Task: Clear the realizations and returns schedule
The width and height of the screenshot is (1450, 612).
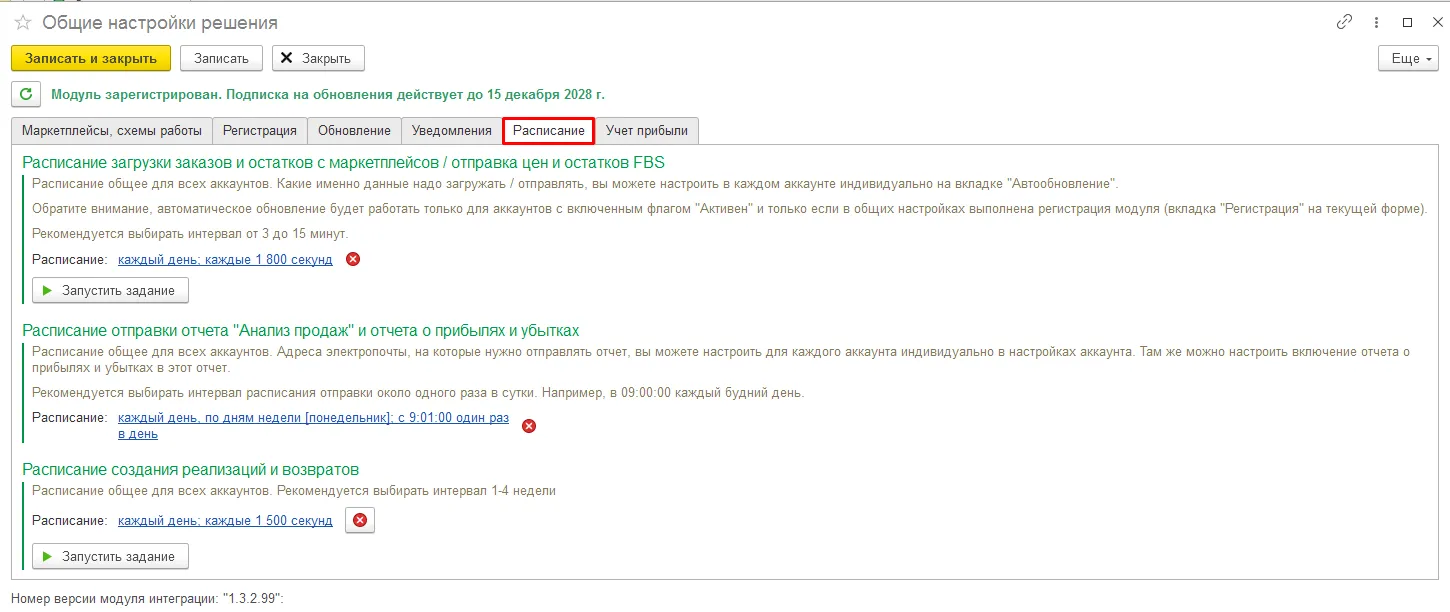Action: [360, 521]
